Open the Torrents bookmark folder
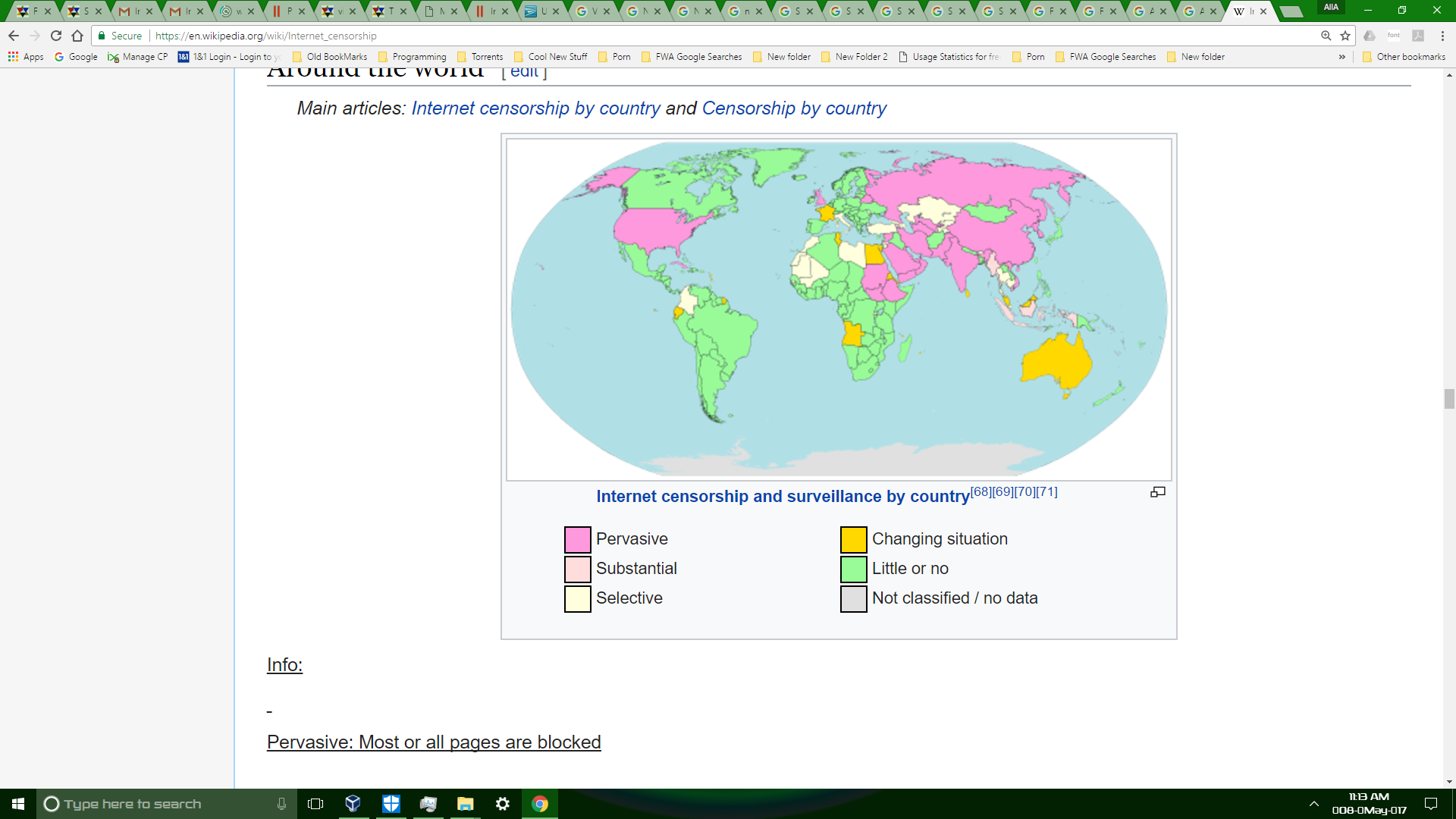Viewport: 1456px width, 819px height. pyautogui.click(x=479, y=57)
